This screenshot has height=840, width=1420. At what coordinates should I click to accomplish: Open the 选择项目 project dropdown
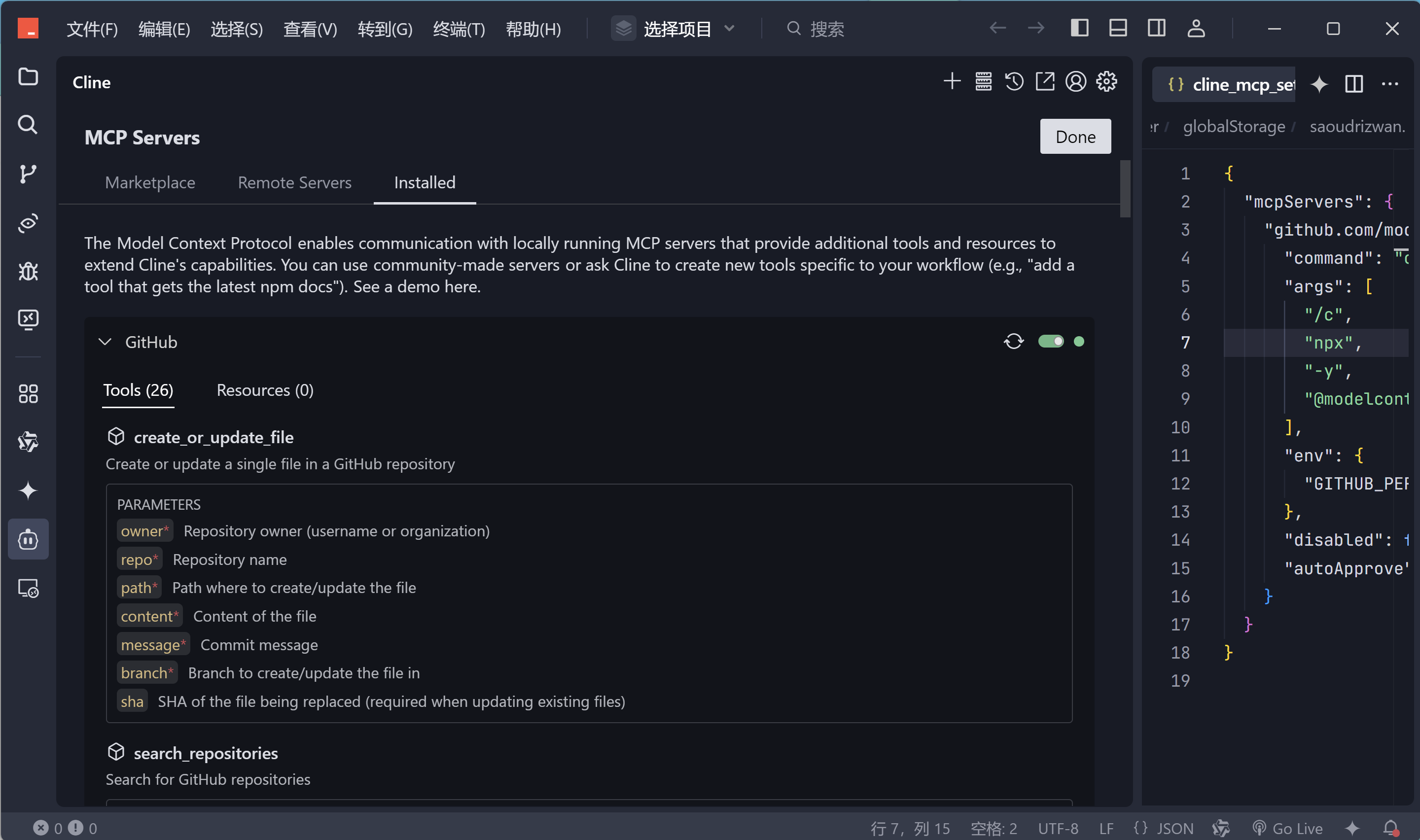click(x=676, y=28)
